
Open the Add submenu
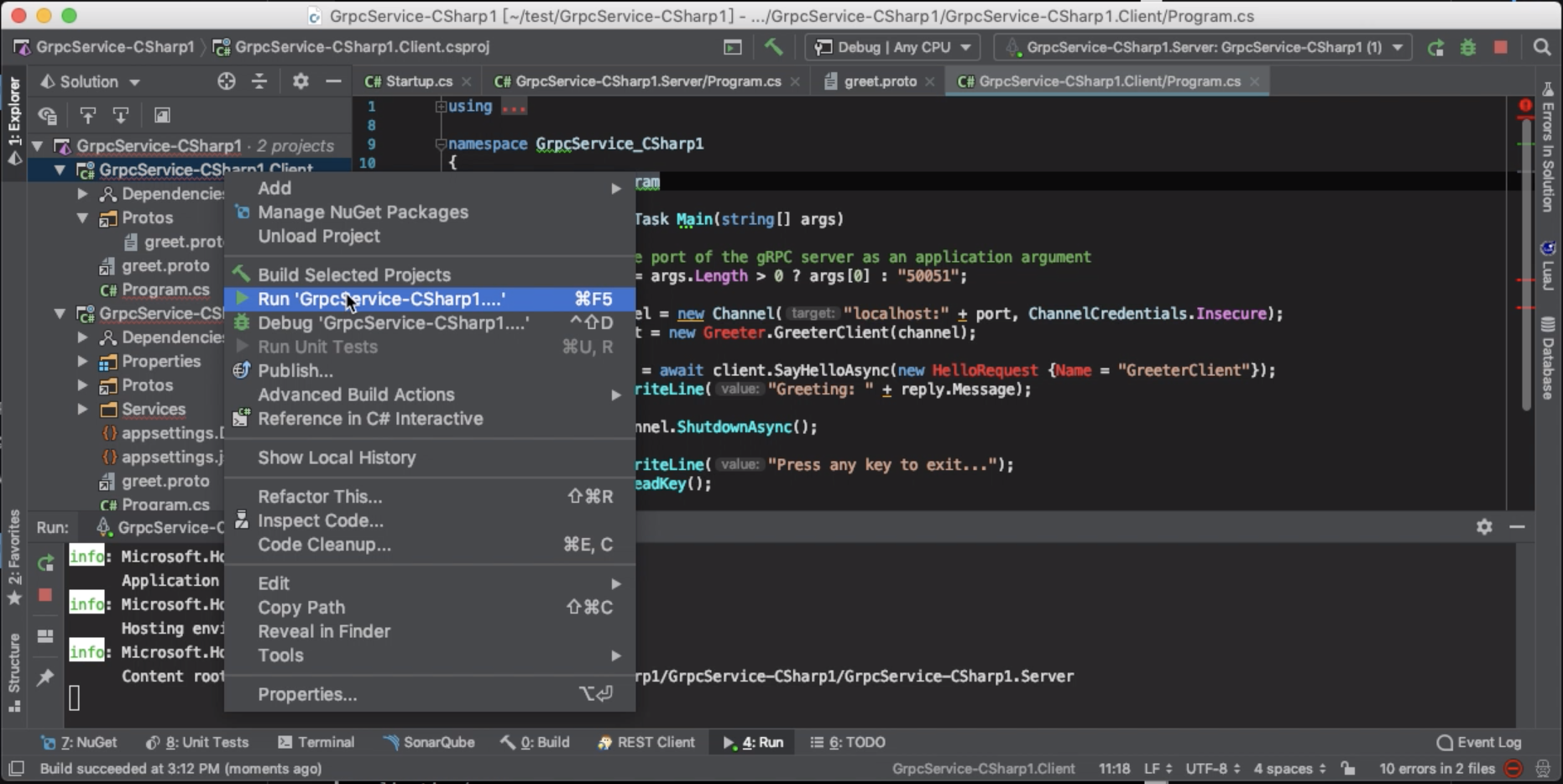[x=429, y=188]
